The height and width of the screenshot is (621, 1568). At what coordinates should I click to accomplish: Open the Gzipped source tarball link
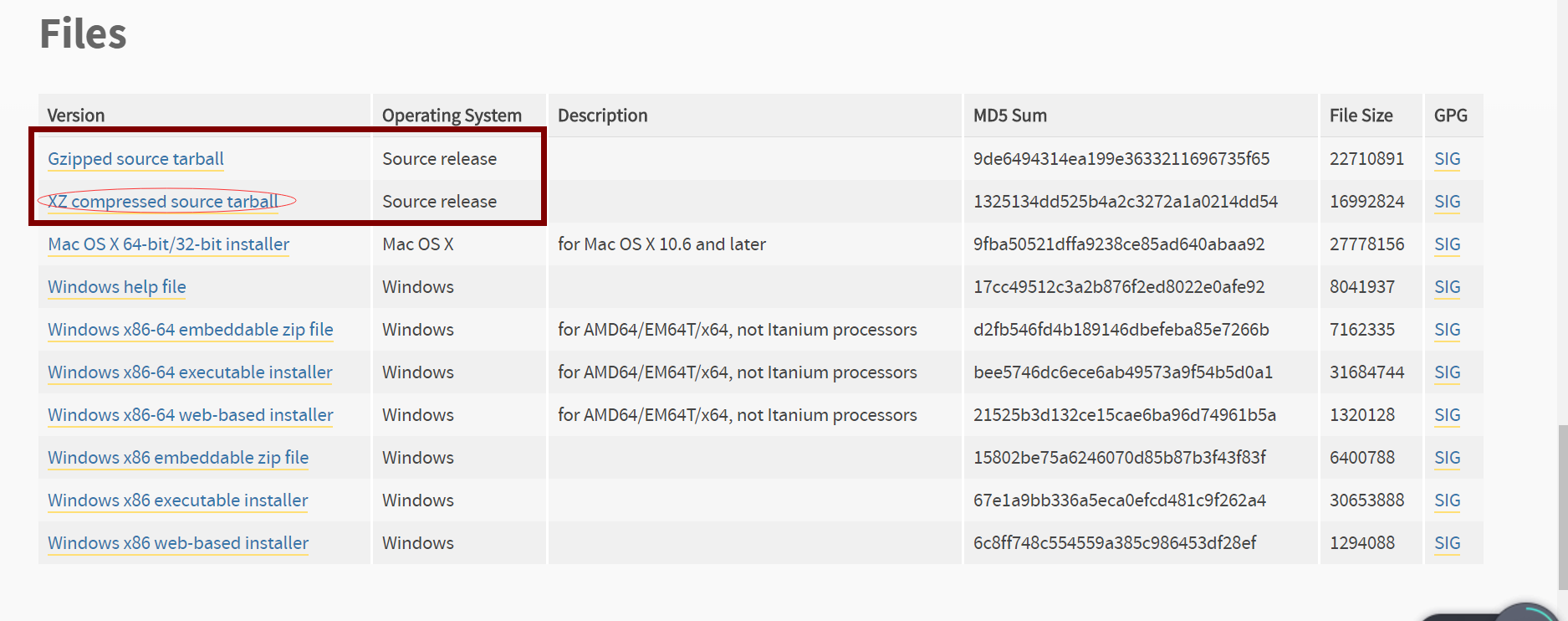tap(135, 159)
